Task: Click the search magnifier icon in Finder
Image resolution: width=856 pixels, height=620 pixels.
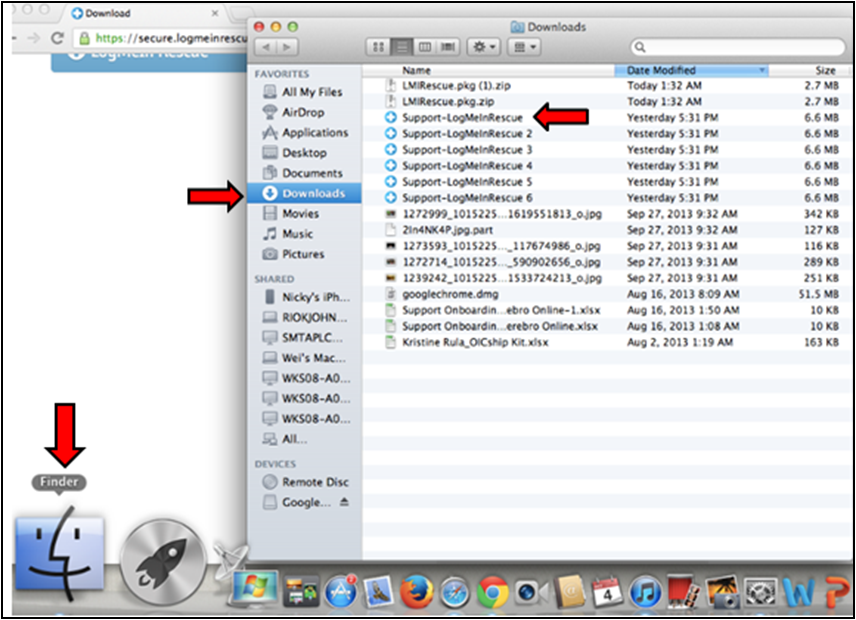Action: coord(640,47)
